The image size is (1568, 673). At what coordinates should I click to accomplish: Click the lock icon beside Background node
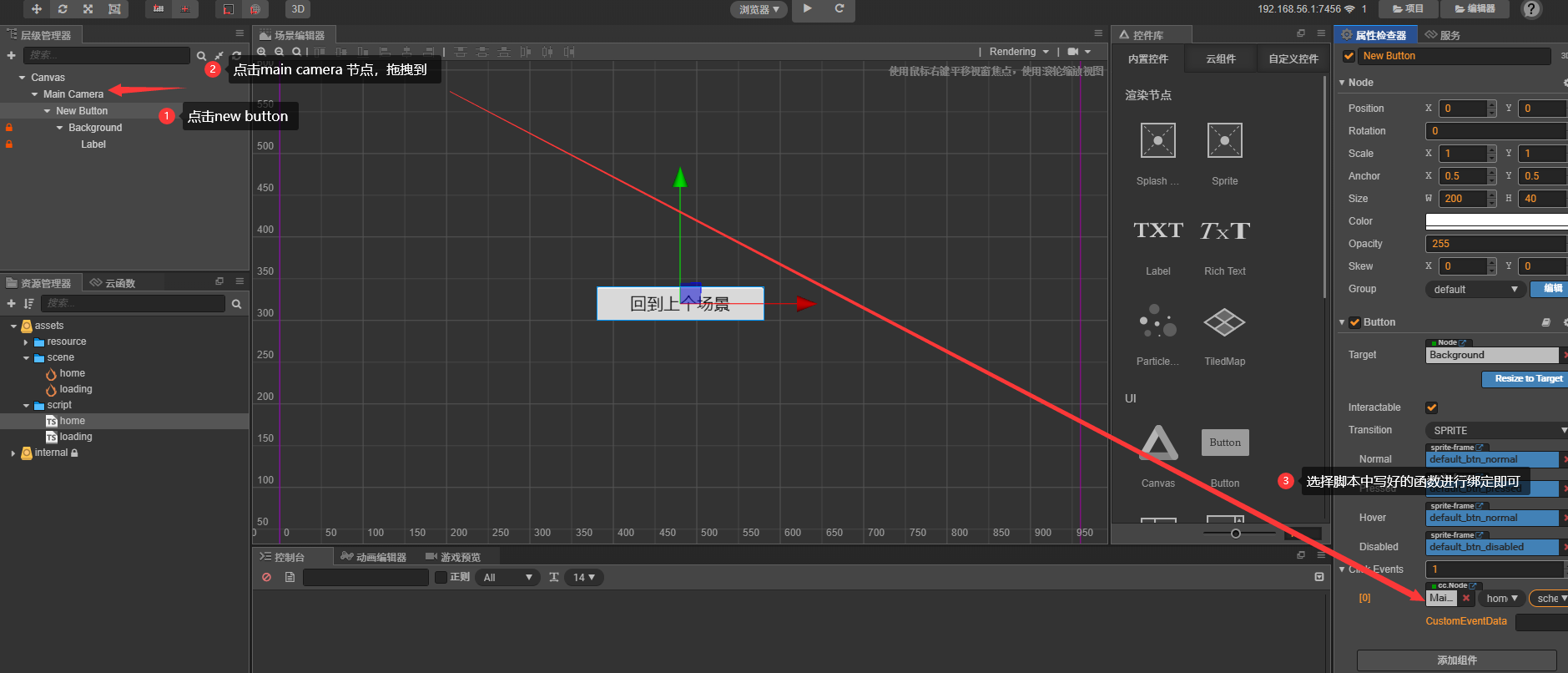click(9, 128)
